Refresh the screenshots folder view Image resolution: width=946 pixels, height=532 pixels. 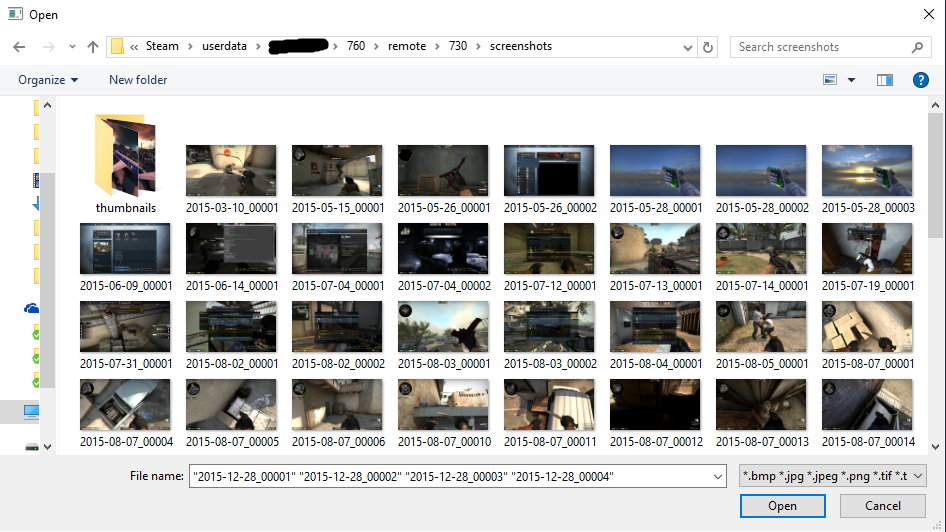708,47
